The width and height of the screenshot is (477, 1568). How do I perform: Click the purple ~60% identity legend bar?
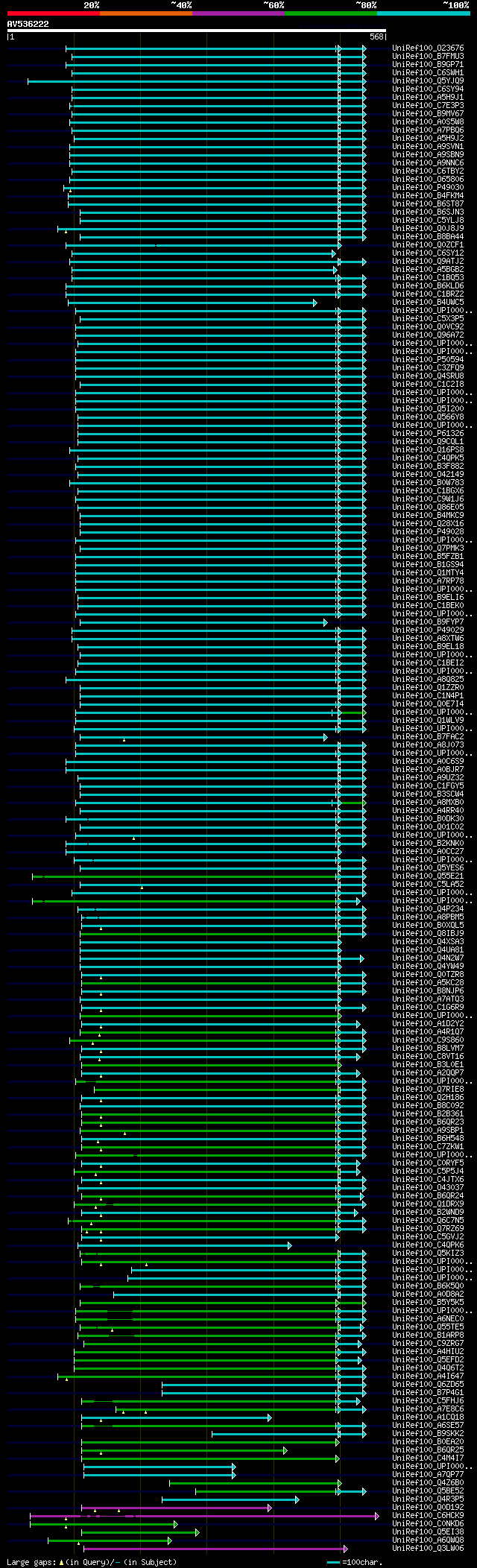[x=238, y=13]
